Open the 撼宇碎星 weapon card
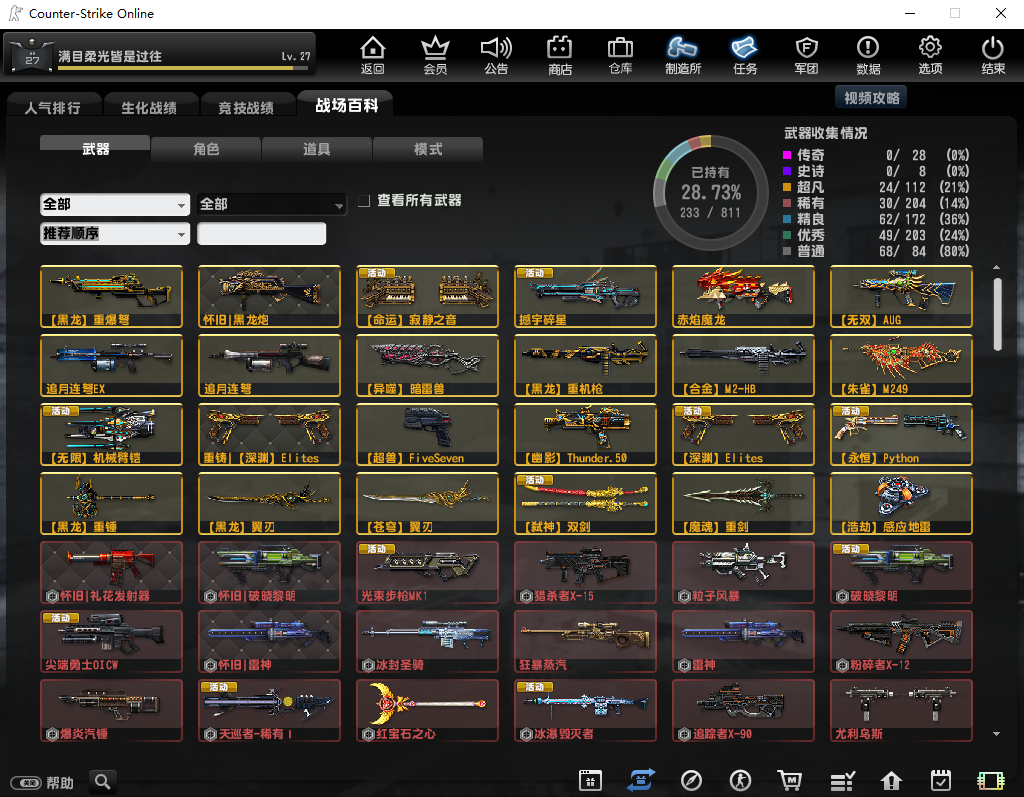This screenshot has height=797, width=1024. [585, 296]
